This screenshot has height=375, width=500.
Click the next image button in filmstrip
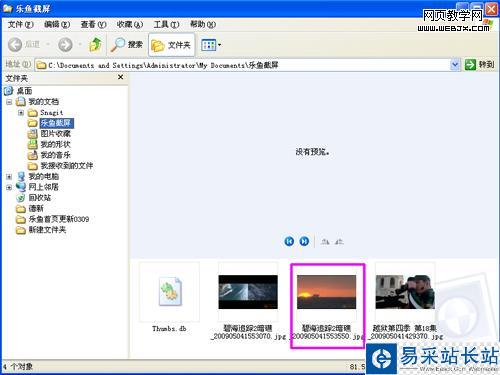(304, 241)
